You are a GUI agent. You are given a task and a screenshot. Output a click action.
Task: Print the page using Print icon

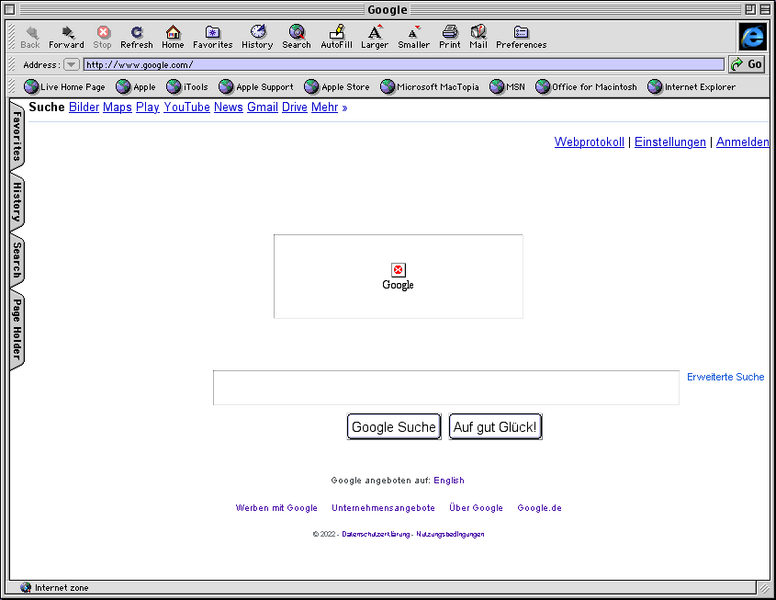450,32
